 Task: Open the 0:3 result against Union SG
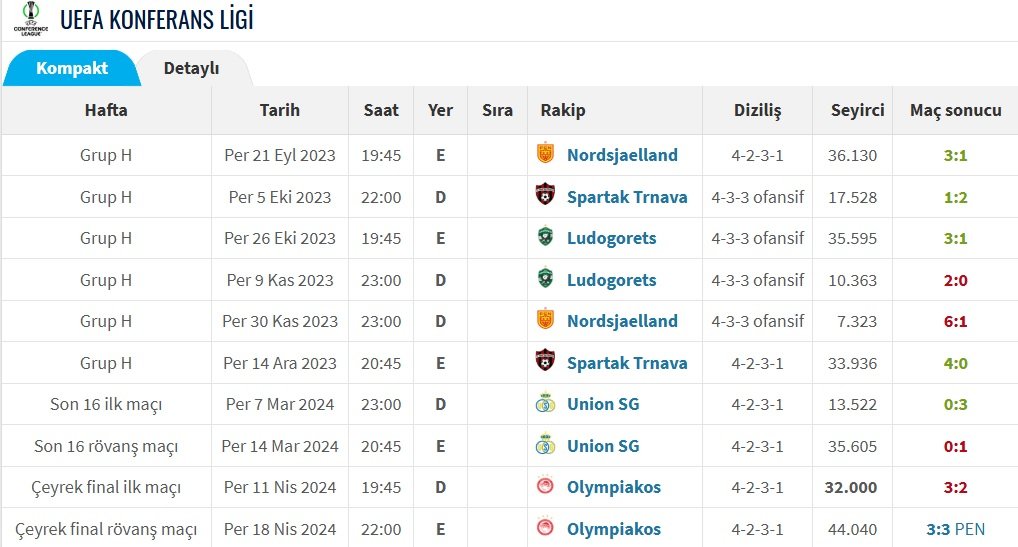click(x=955, y=404)
